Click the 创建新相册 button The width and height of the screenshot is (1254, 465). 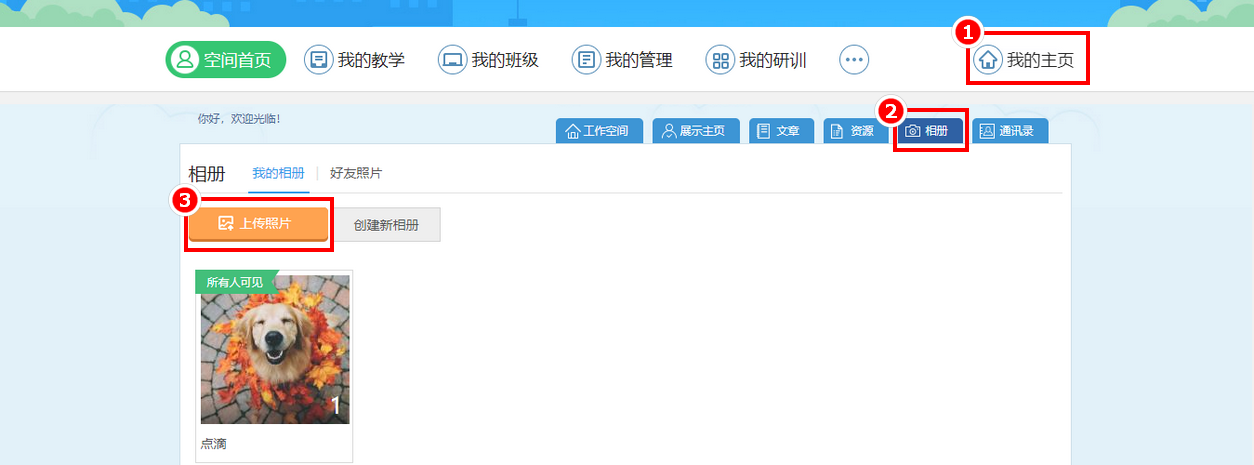tap(386, 225)
